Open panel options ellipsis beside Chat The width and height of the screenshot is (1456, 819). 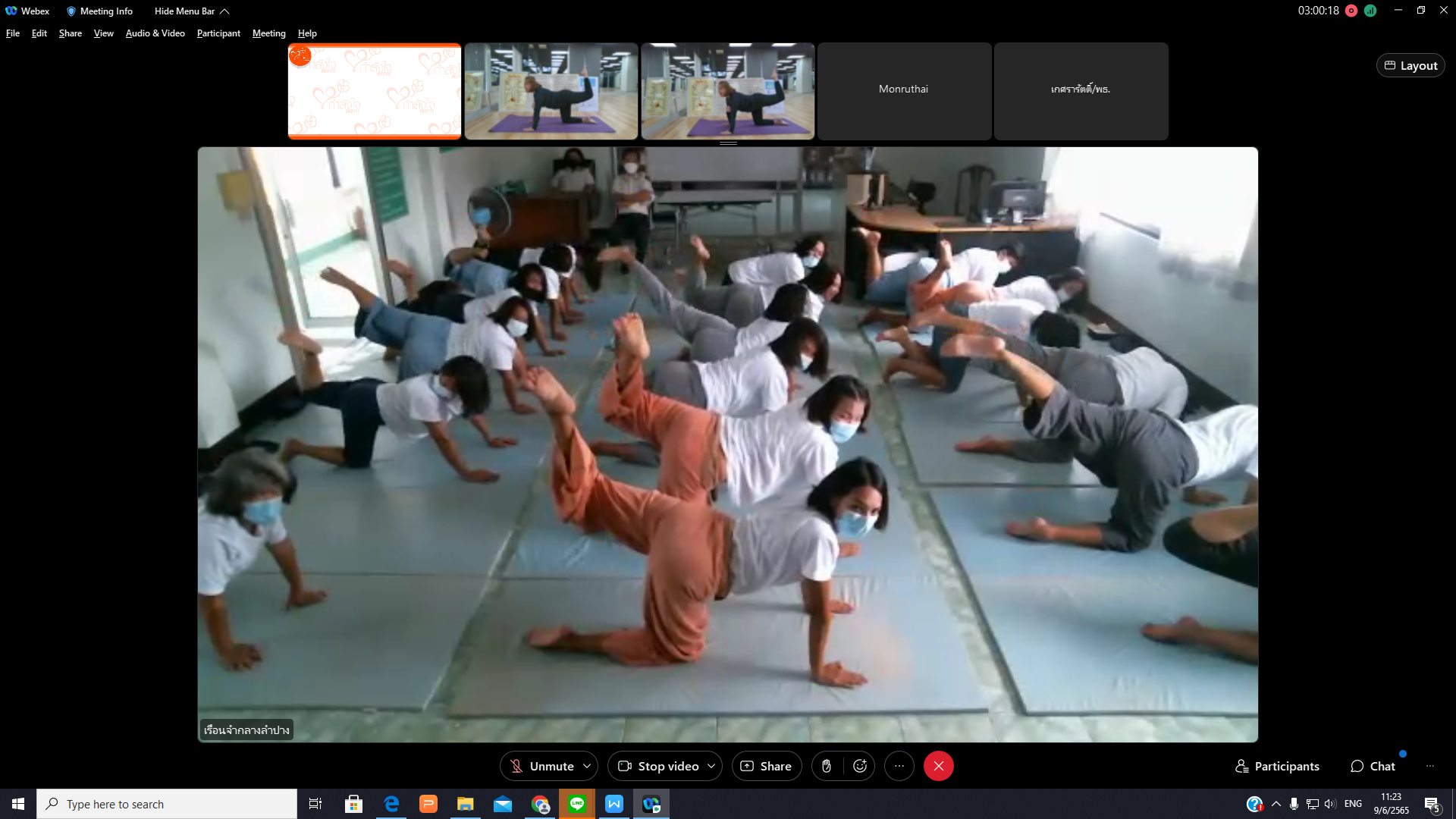pos(1429,766)
